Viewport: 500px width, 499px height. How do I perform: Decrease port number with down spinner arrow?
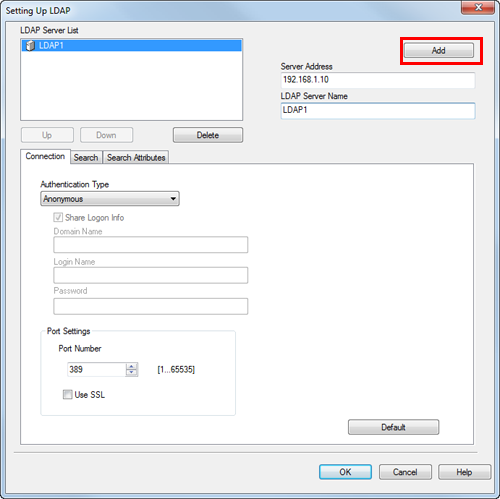[132, 373]
